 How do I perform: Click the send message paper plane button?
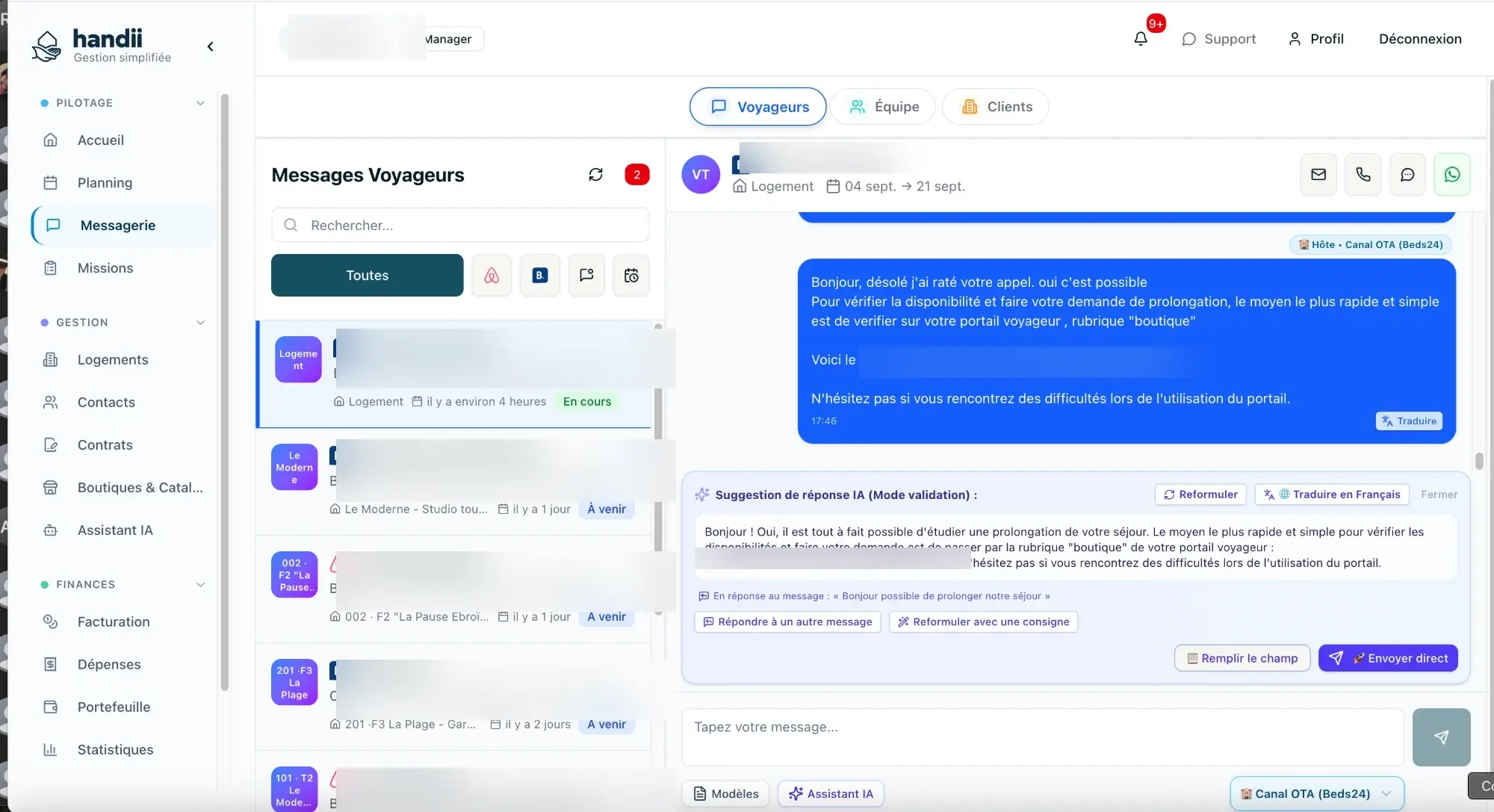[1442, 737]
